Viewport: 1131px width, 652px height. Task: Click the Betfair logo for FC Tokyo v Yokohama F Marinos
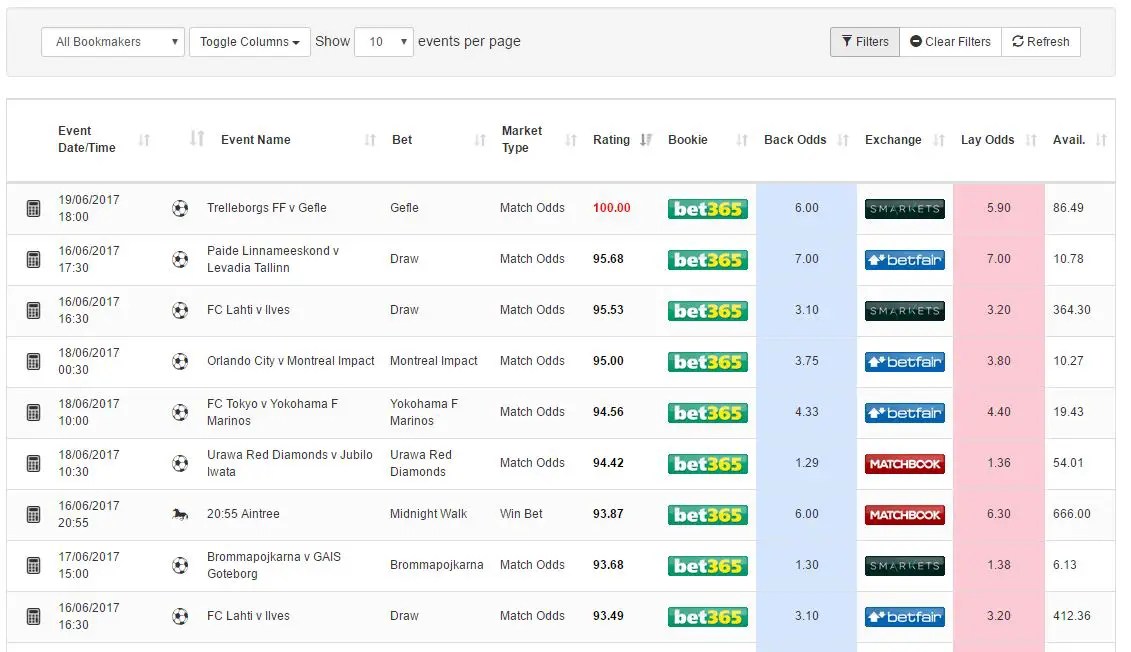click(x=904, y=412)
